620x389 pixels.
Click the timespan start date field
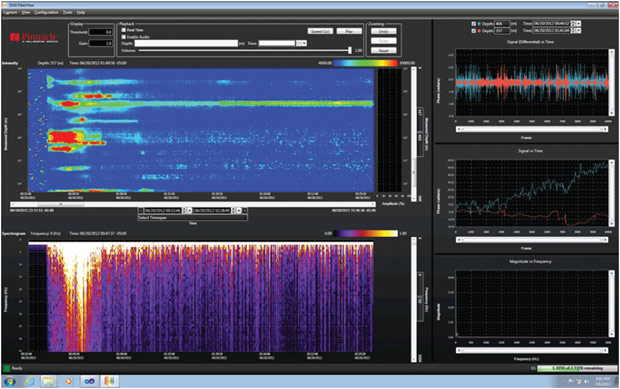[163, 211]
